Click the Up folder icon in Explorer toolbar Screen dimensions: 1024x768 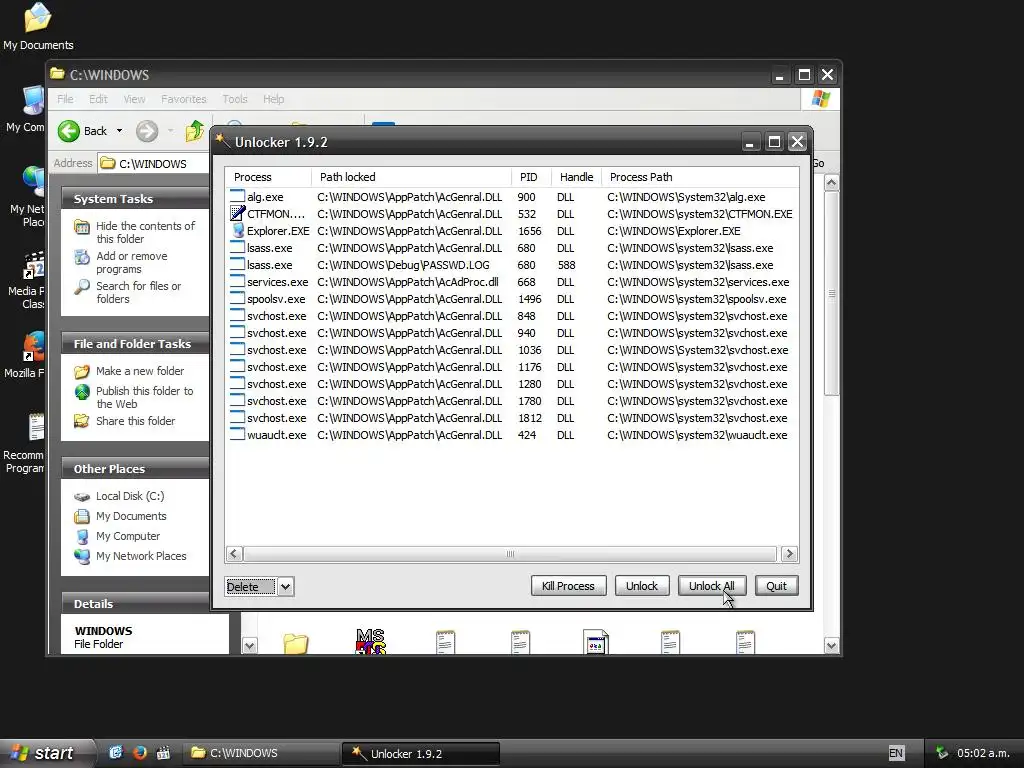[194, 131]
